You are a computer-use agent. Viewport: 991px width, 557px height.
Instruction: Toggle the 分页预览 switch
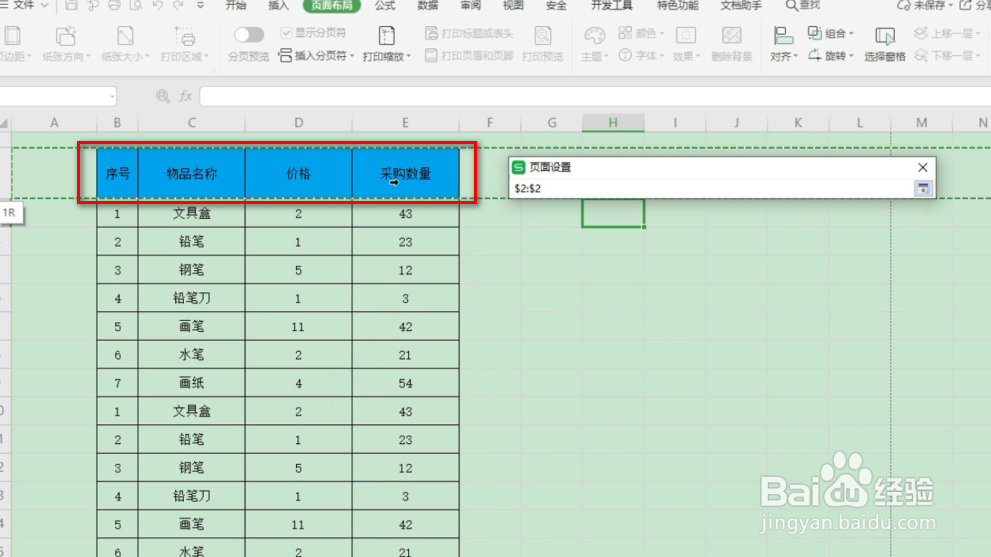click(x=248, y=35)
